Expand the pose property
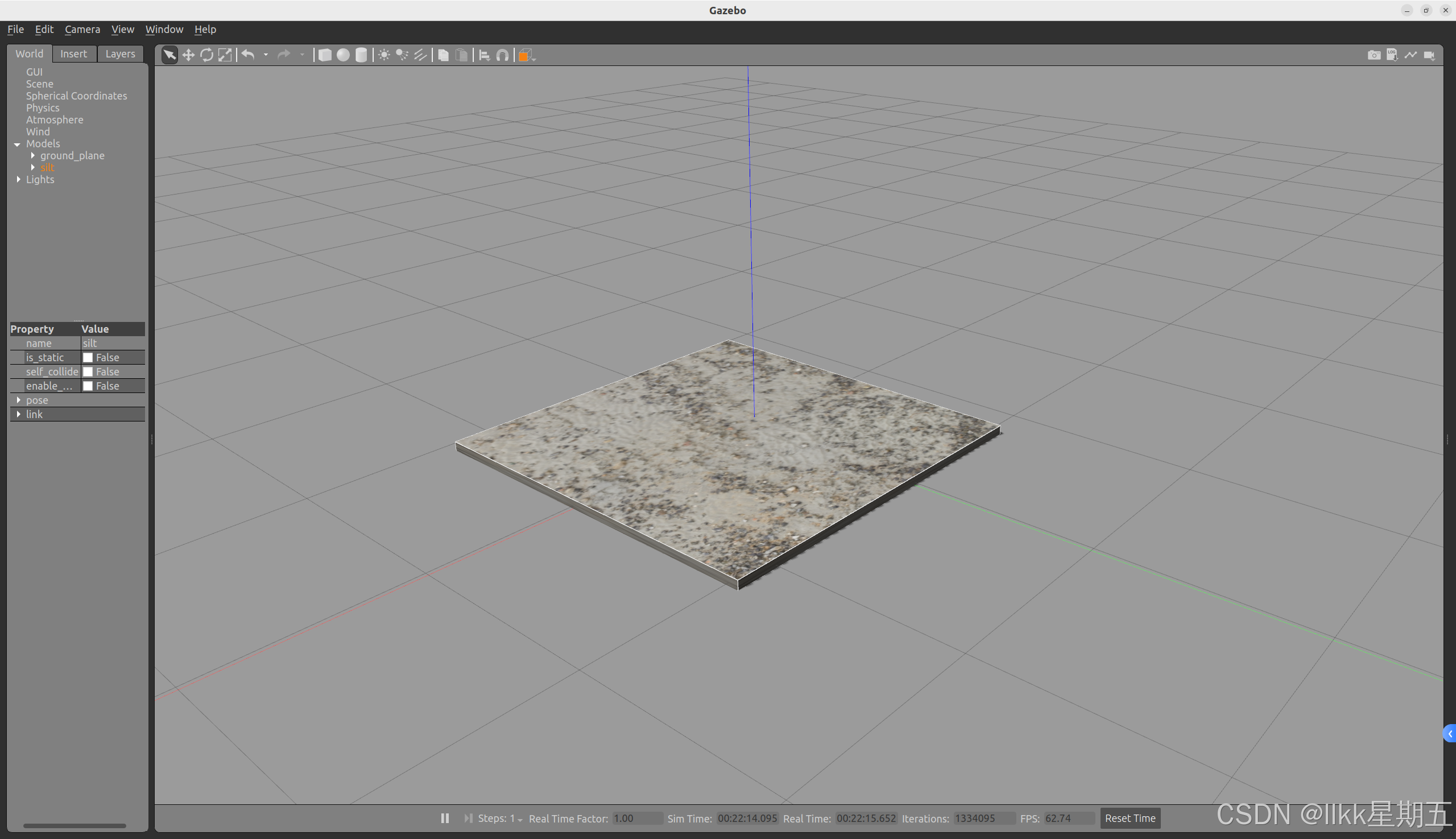 click(18, 400)
